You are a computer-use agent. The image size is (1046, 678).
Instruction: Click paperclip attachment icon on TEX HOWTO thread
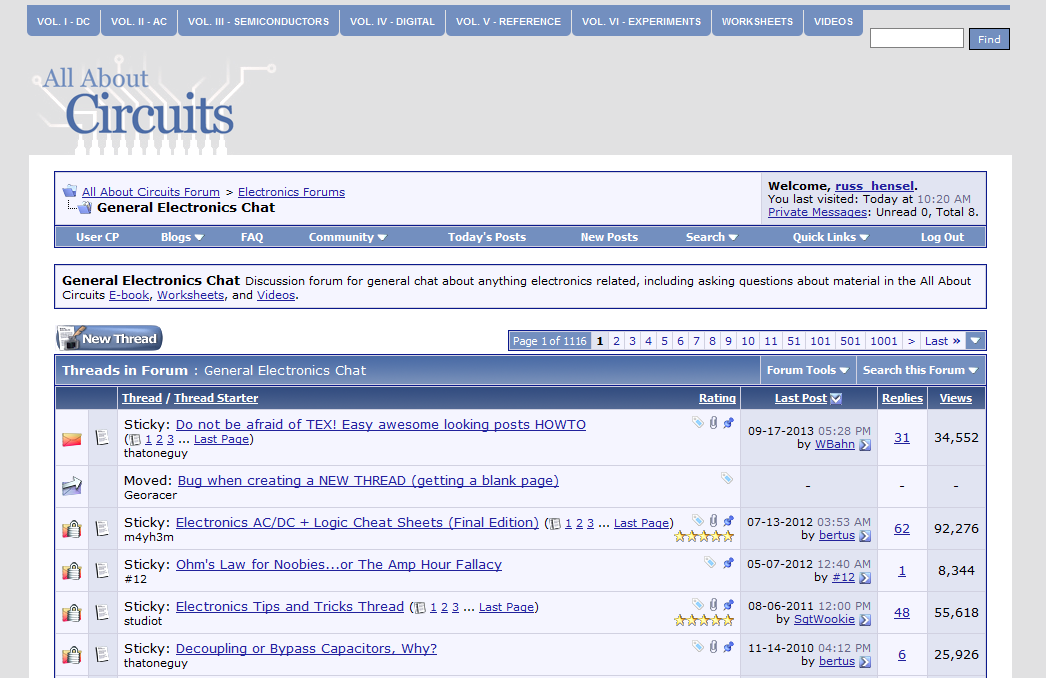pyautogui.click(x=713, y=422)
